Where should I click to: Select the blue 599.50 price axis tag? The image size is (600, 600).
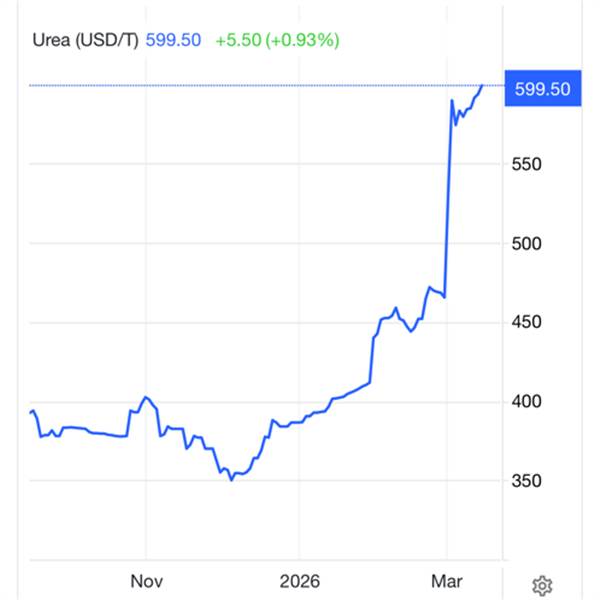541,88
